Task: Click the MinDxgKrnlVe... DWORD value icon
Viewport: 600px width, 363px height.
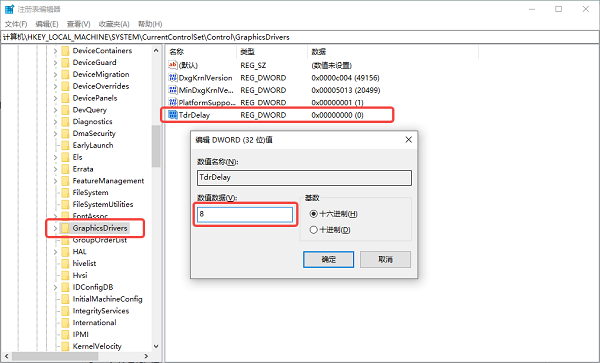Action: tap(173, 90)
